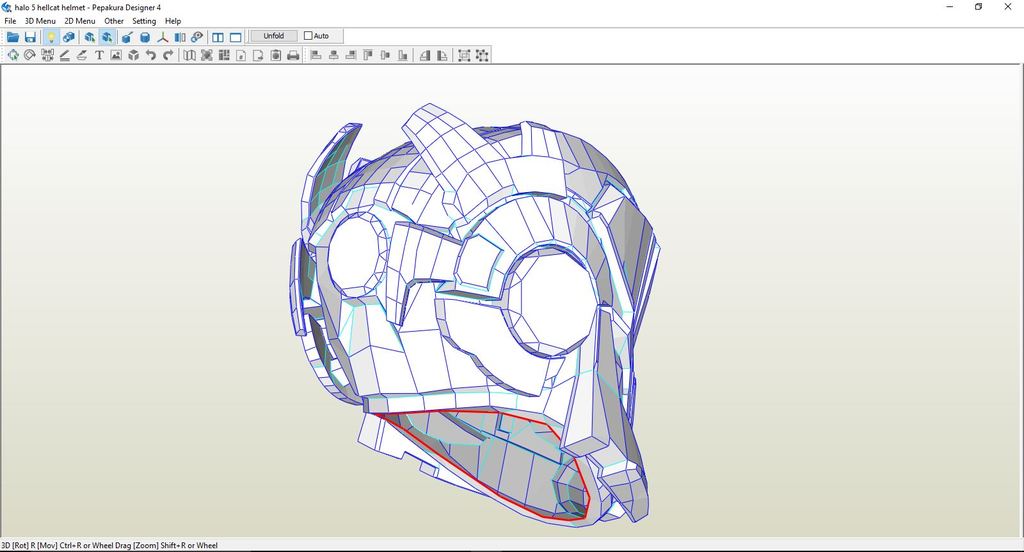Click the Print printer icon
Screen dimensions: 1024x552
293,56
